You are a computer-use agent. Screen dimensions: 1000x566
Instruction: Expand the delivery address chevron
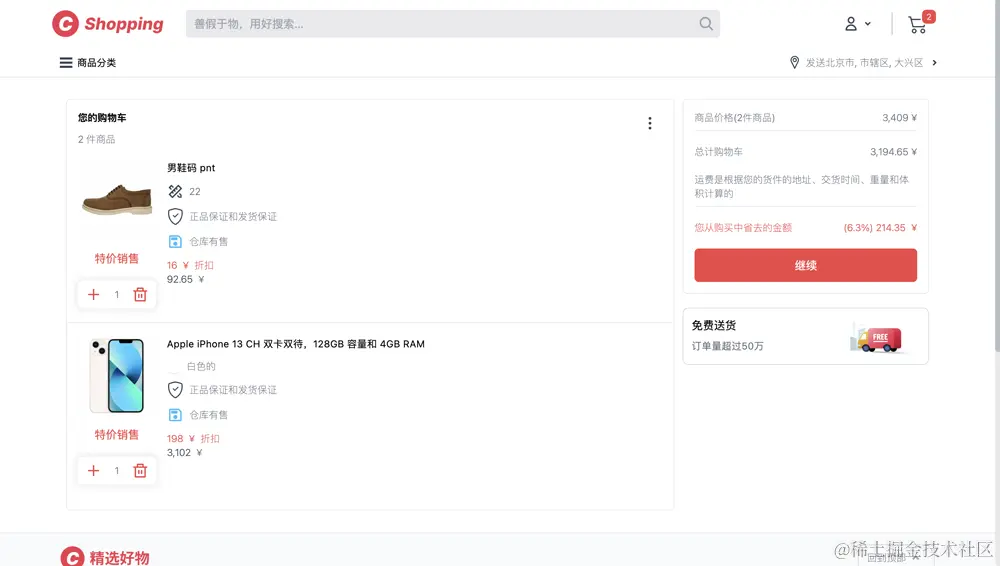[x=934, y=63]
